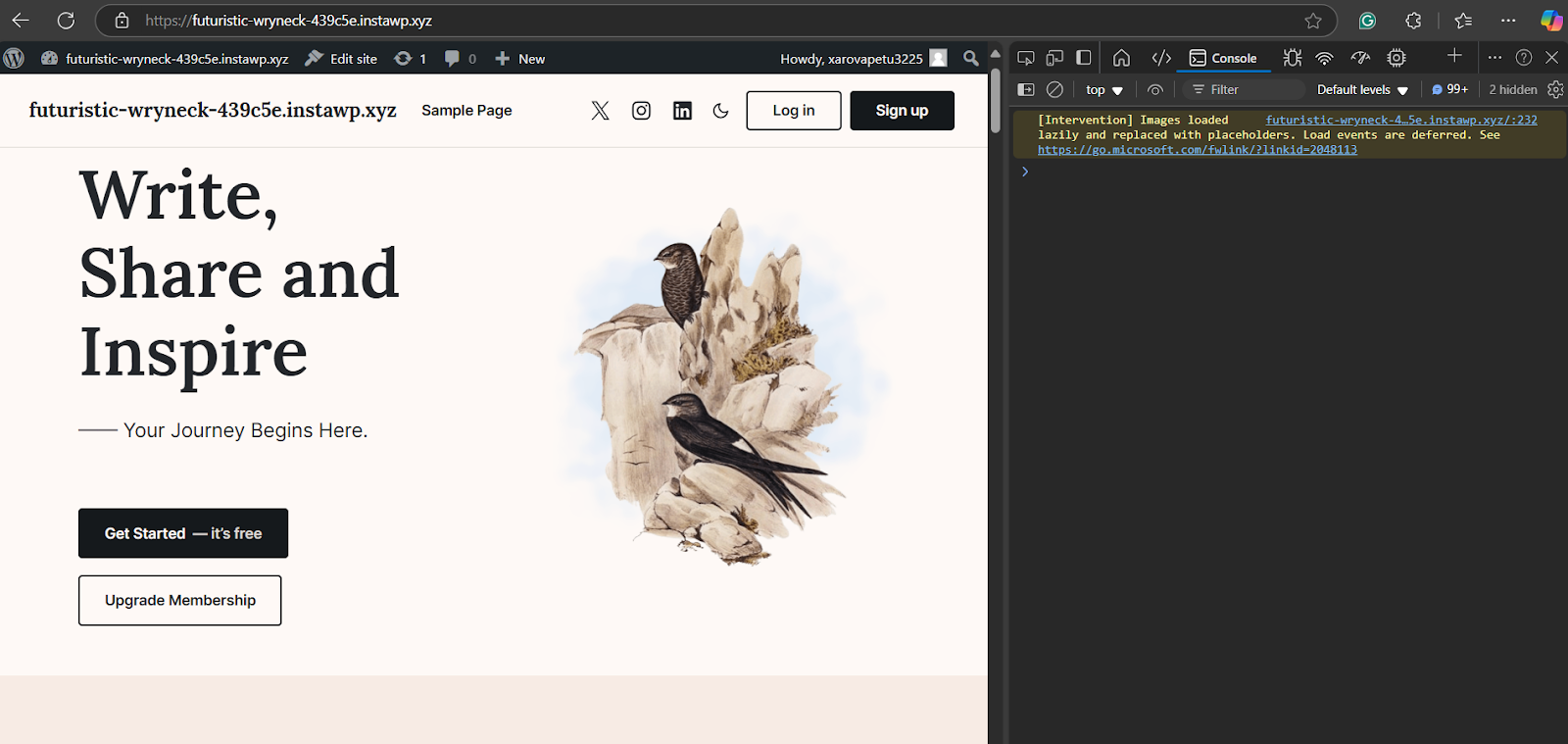The height and width of the screenshot is (744, 1568).
Task: Create a live expression with eye icon
Action: pos(1155,89)
